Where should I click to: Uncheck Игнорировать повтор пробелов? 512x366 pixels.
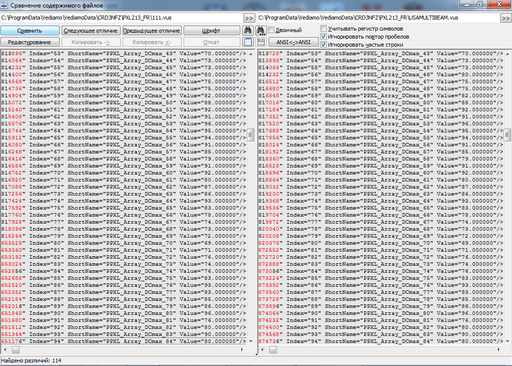click(x=323, y=36)
